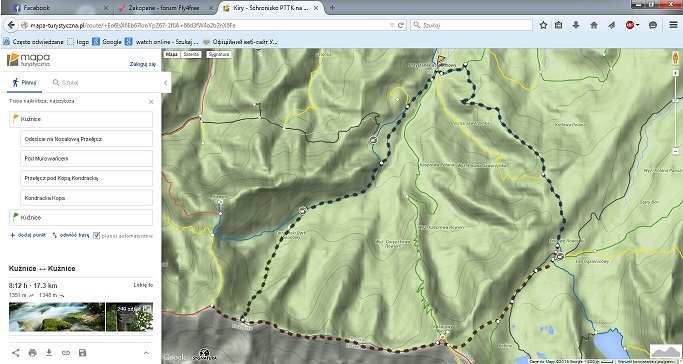
Task: Click 'odwróć trasę' link
Action: (x=71, y=235)
